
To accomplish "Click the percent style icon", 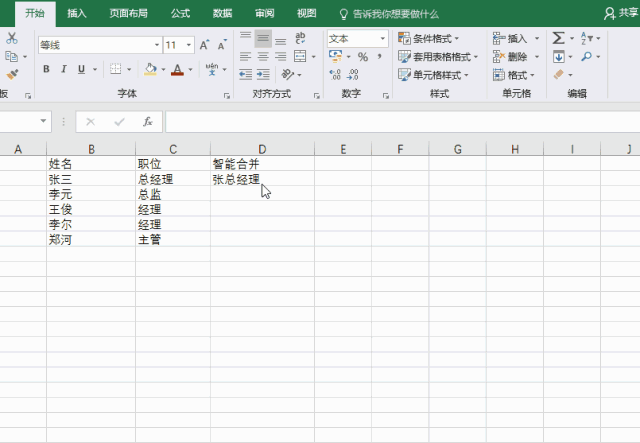I will pyautogui.click(x=362, y=57).
